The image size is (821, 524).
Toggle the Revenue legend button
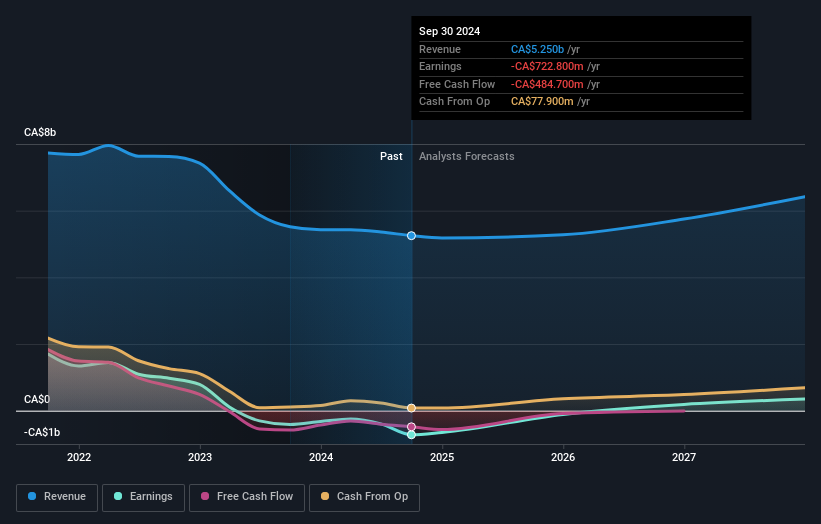(x=57, y=497)
